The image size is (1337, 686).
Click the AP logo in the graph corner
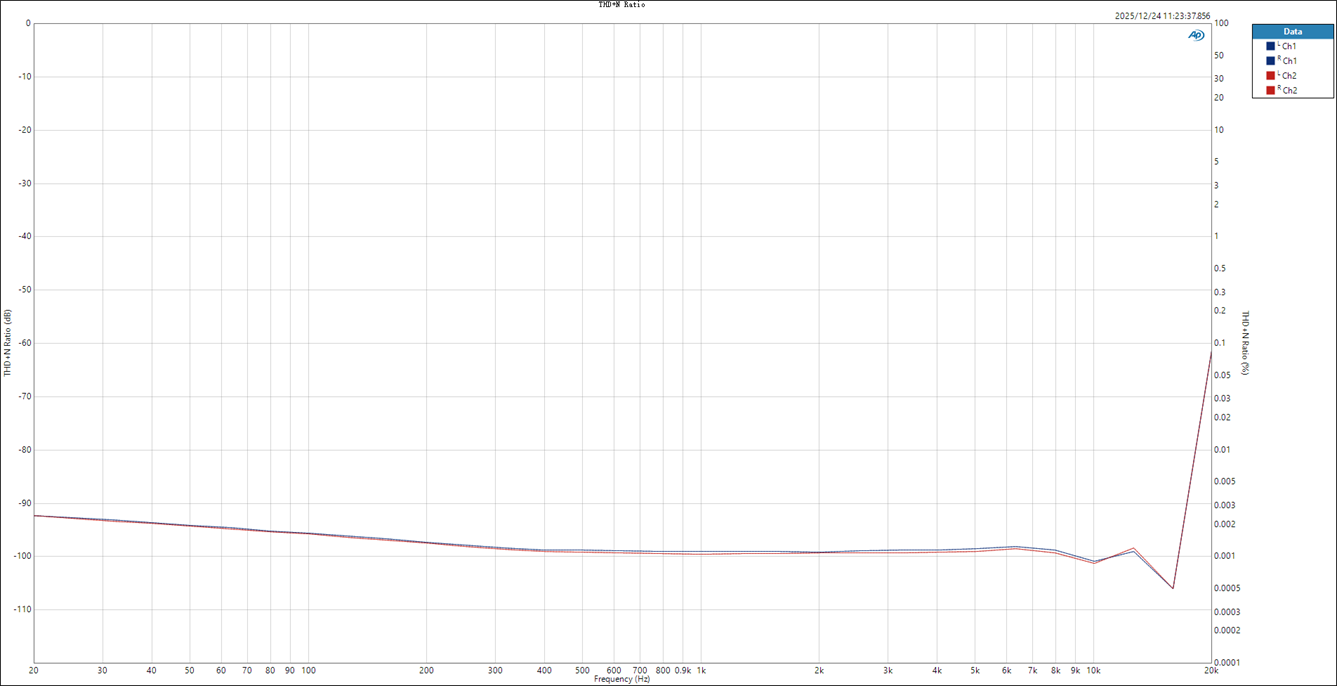point(1196,35)
